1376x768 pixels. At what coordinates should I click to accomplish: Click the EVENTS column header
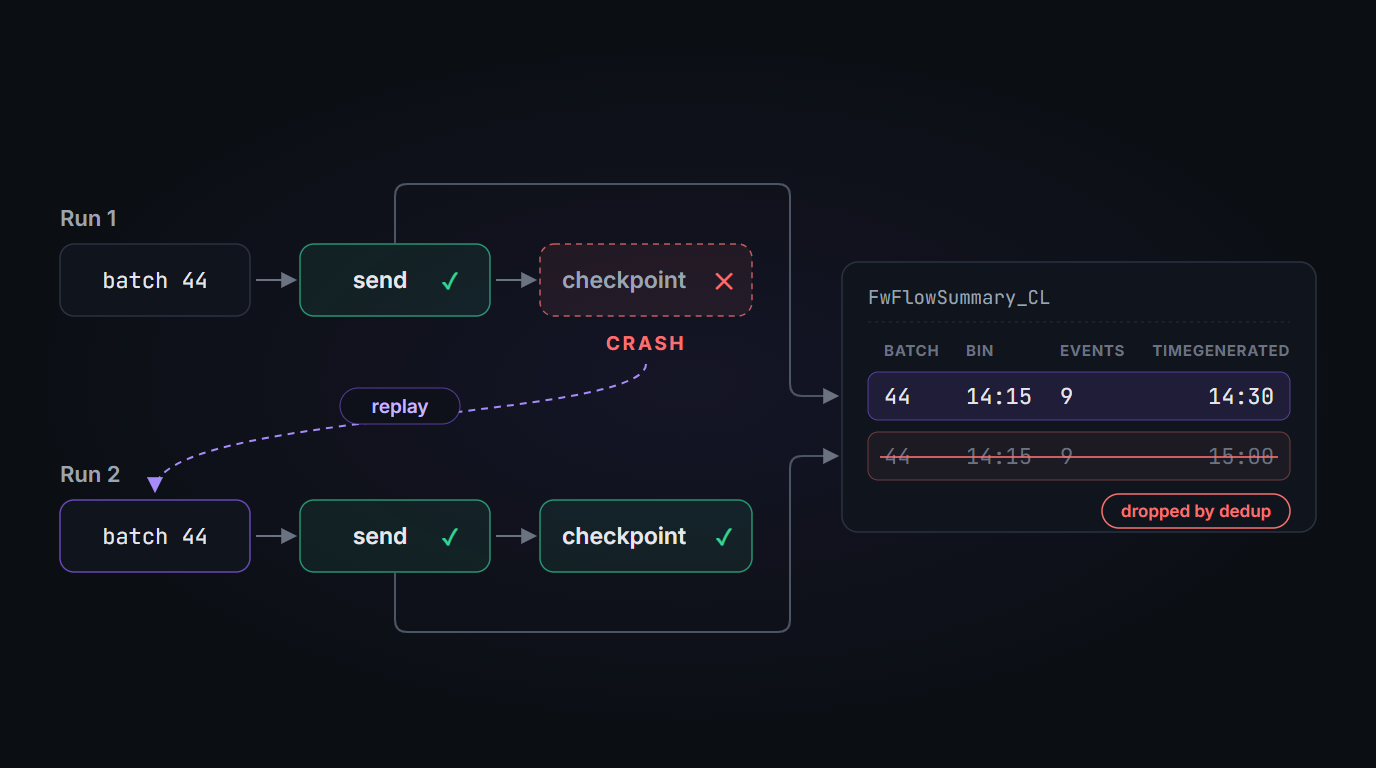1092,351
